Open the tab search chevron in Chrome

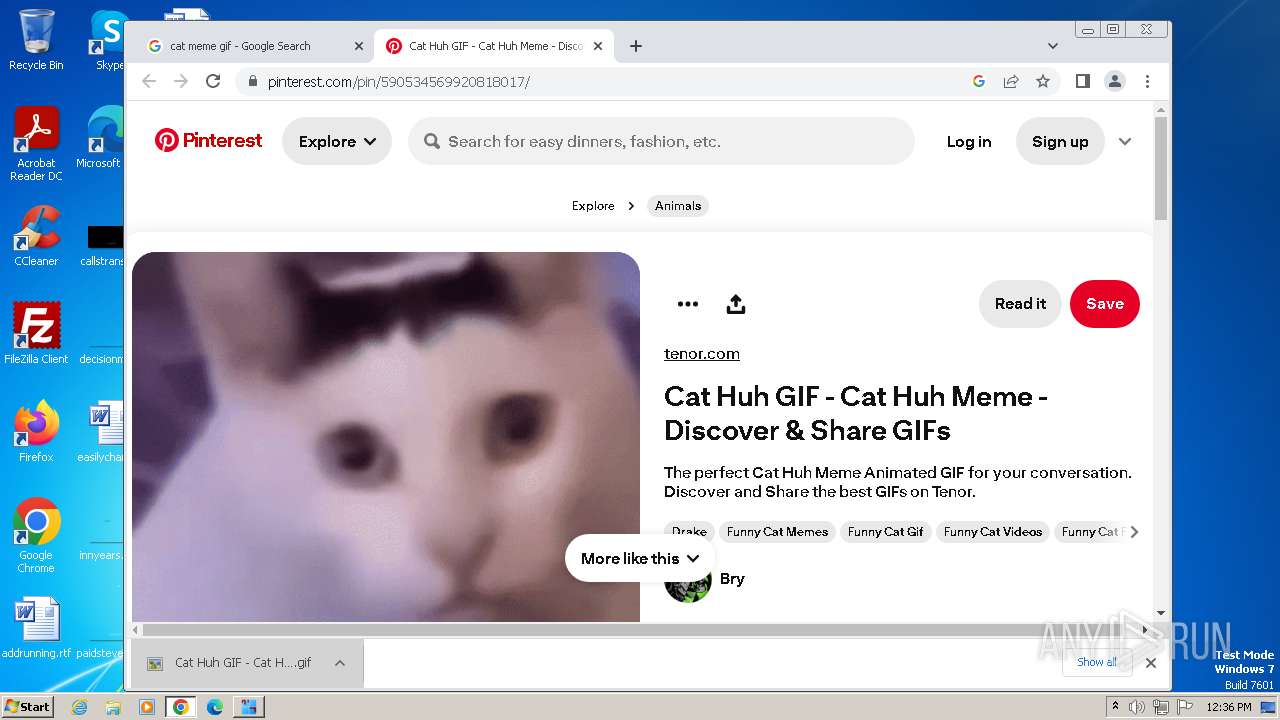click(1052, 46)
